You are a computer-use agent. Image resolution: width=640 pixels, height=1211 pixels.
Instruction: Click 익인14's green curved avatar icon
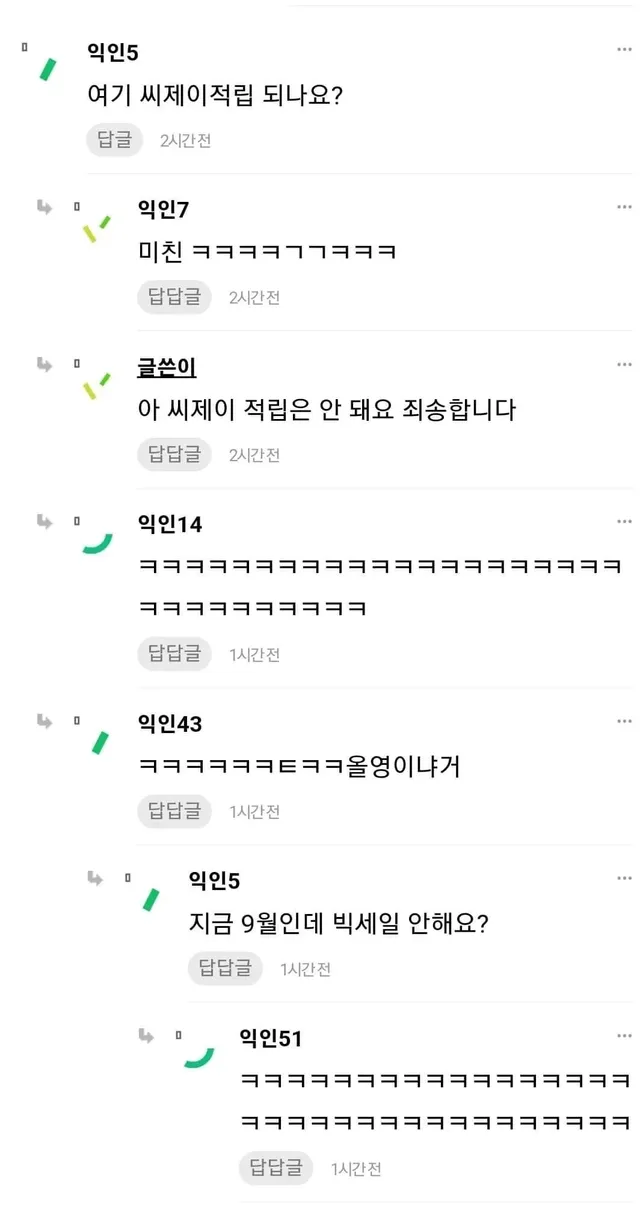pos(97,543)
